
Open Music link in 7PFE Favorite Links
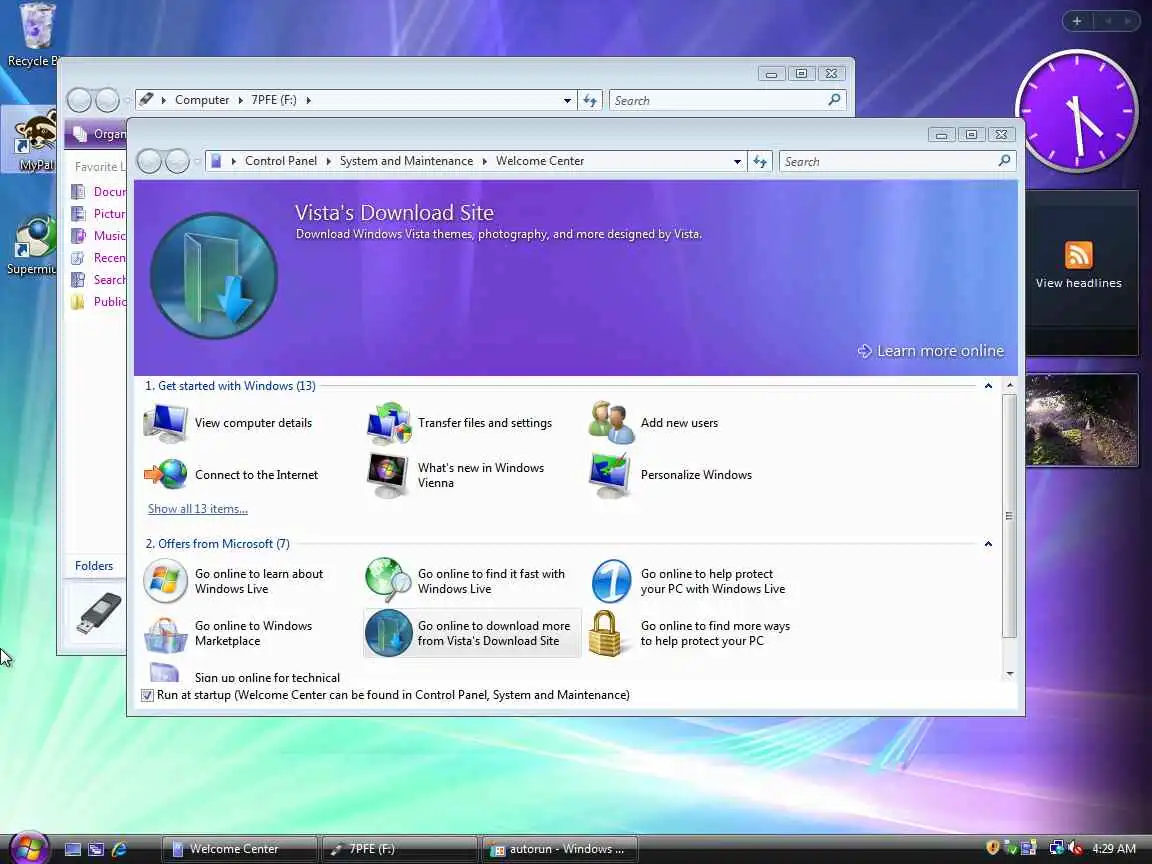point(99,236)
